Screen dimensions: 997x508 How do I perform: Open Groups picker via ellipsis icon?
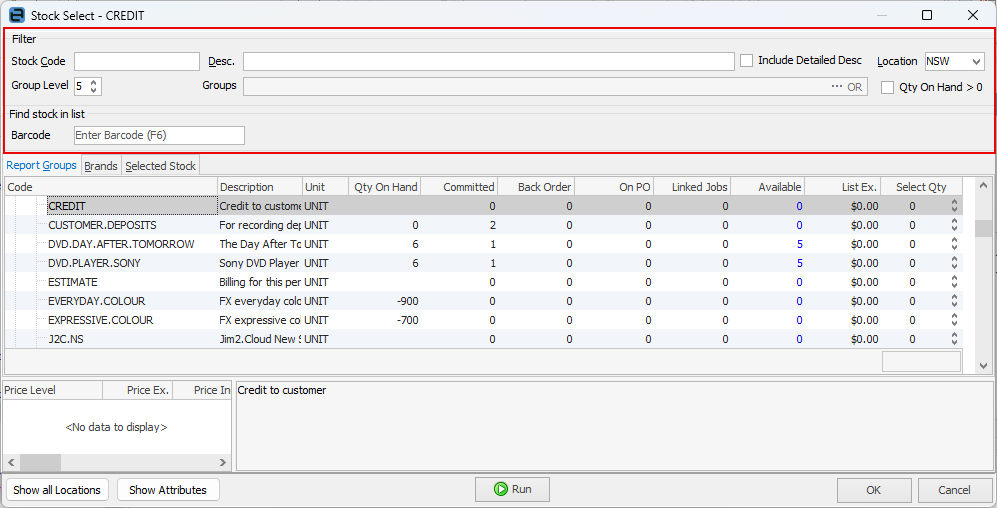point(837,86)
